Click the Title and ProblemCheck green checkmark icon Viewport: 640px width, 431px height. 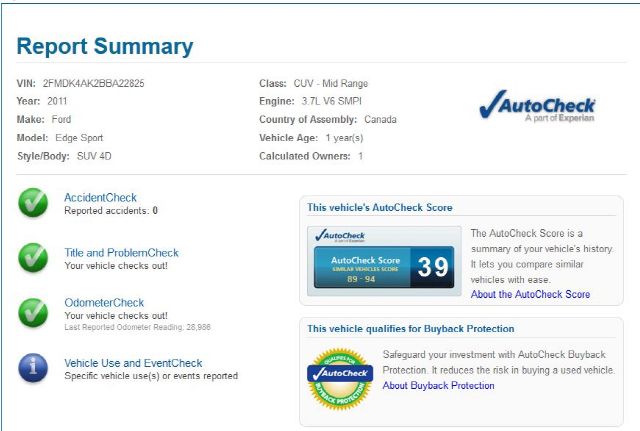tap(33, 258)
